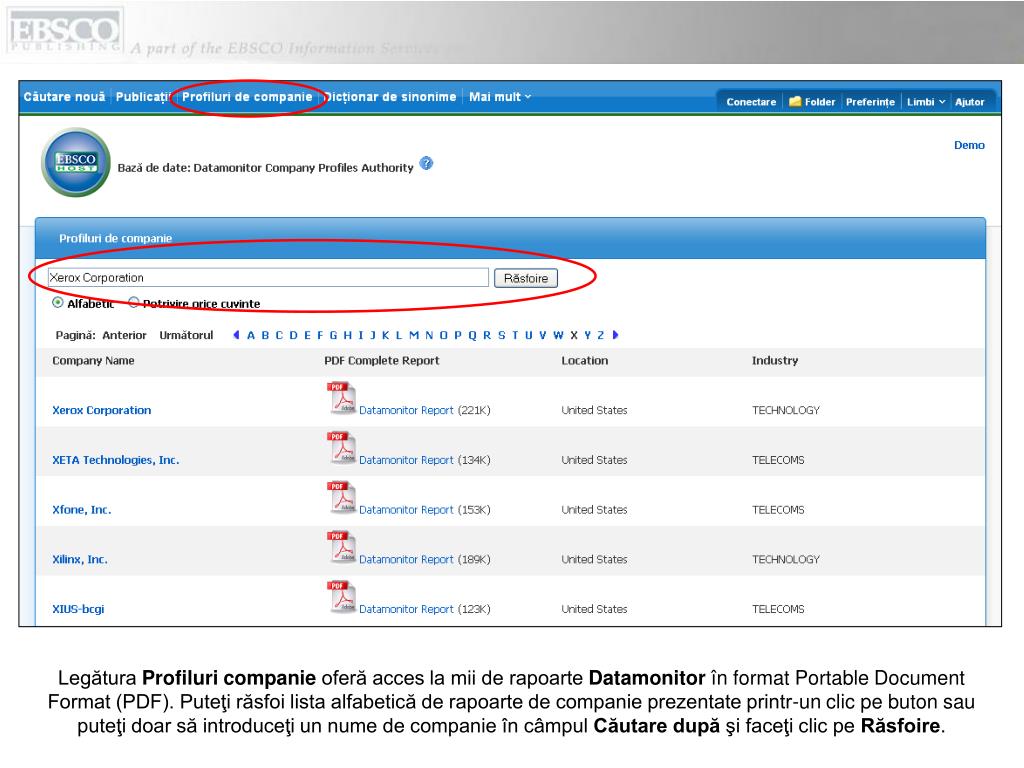Click the previous alphabet arrow before A

(x=236, y=335)
